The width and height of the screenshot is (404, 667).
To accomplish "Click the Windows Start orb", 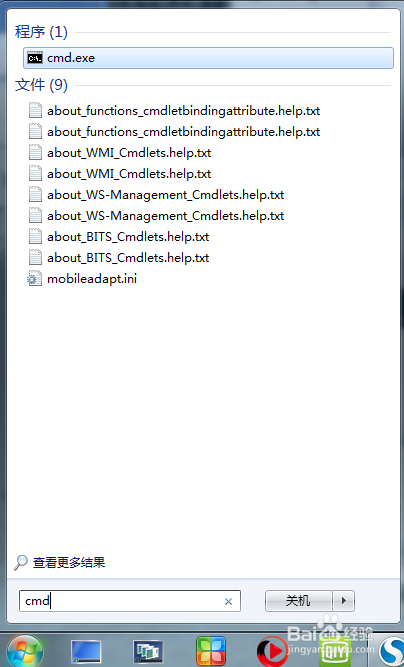I will [x=25, y=651].
